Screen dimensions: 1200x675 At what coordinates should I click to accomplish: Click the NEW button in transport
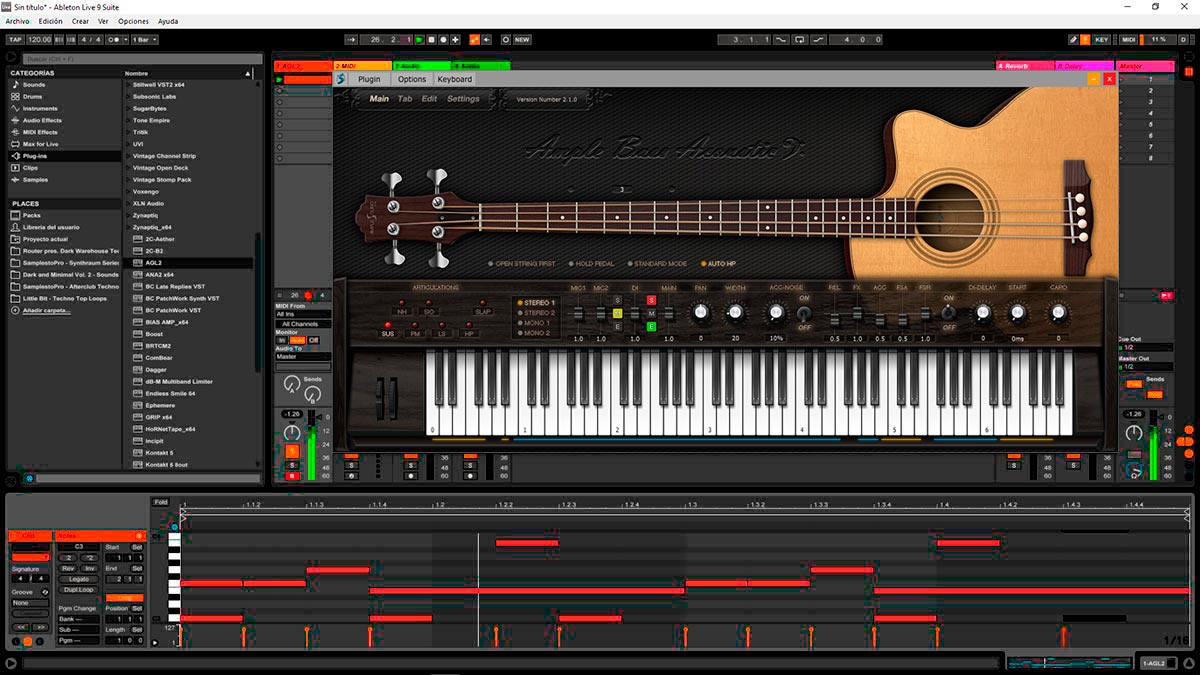(x=523, y=39)
